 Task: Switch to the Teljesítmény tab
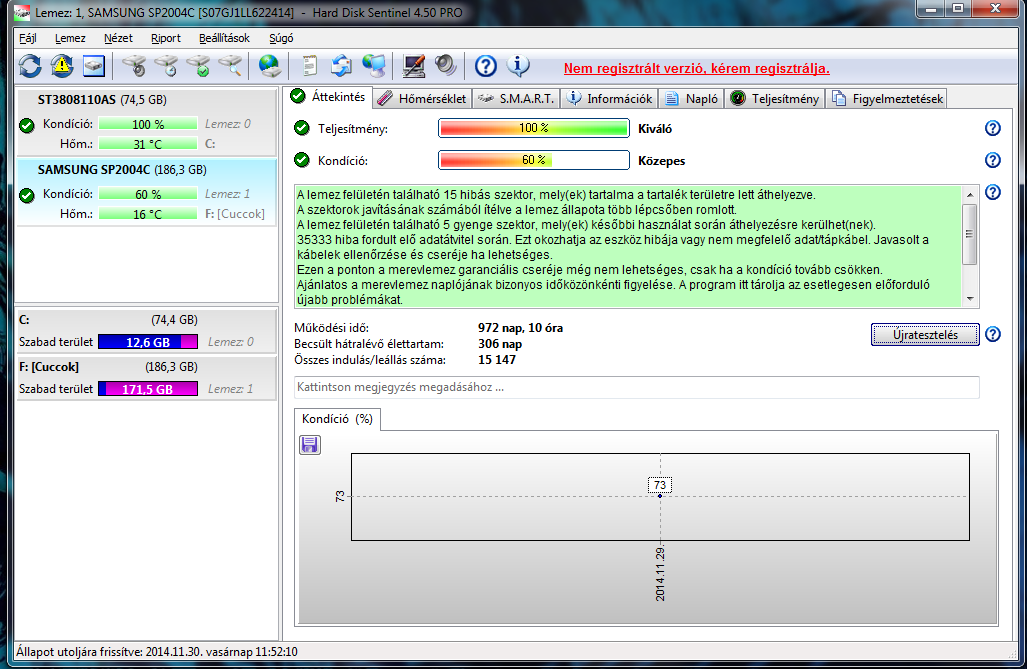click(775, 99)
